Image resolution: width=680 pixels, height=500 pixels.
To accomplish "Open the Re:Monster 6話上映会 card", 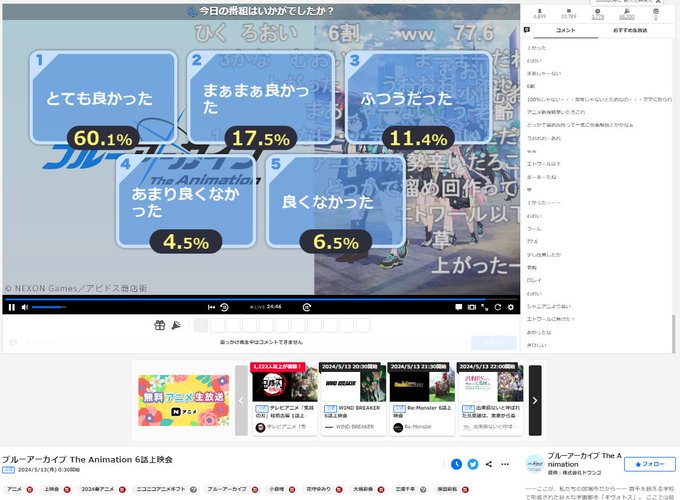I will coord(422,399).
